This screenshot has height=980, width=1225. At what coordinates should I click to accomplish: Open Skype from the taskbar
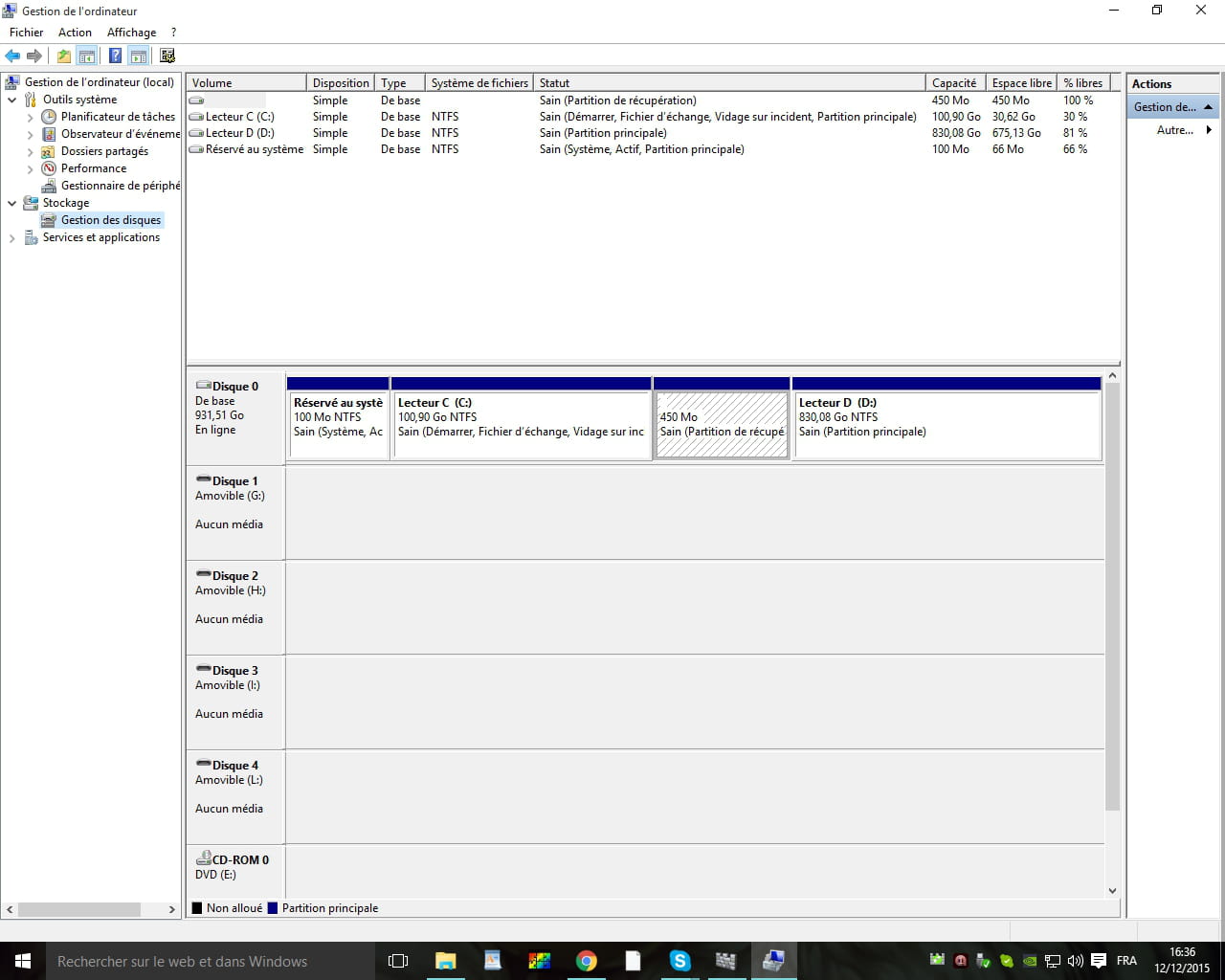tap(679, 961)
